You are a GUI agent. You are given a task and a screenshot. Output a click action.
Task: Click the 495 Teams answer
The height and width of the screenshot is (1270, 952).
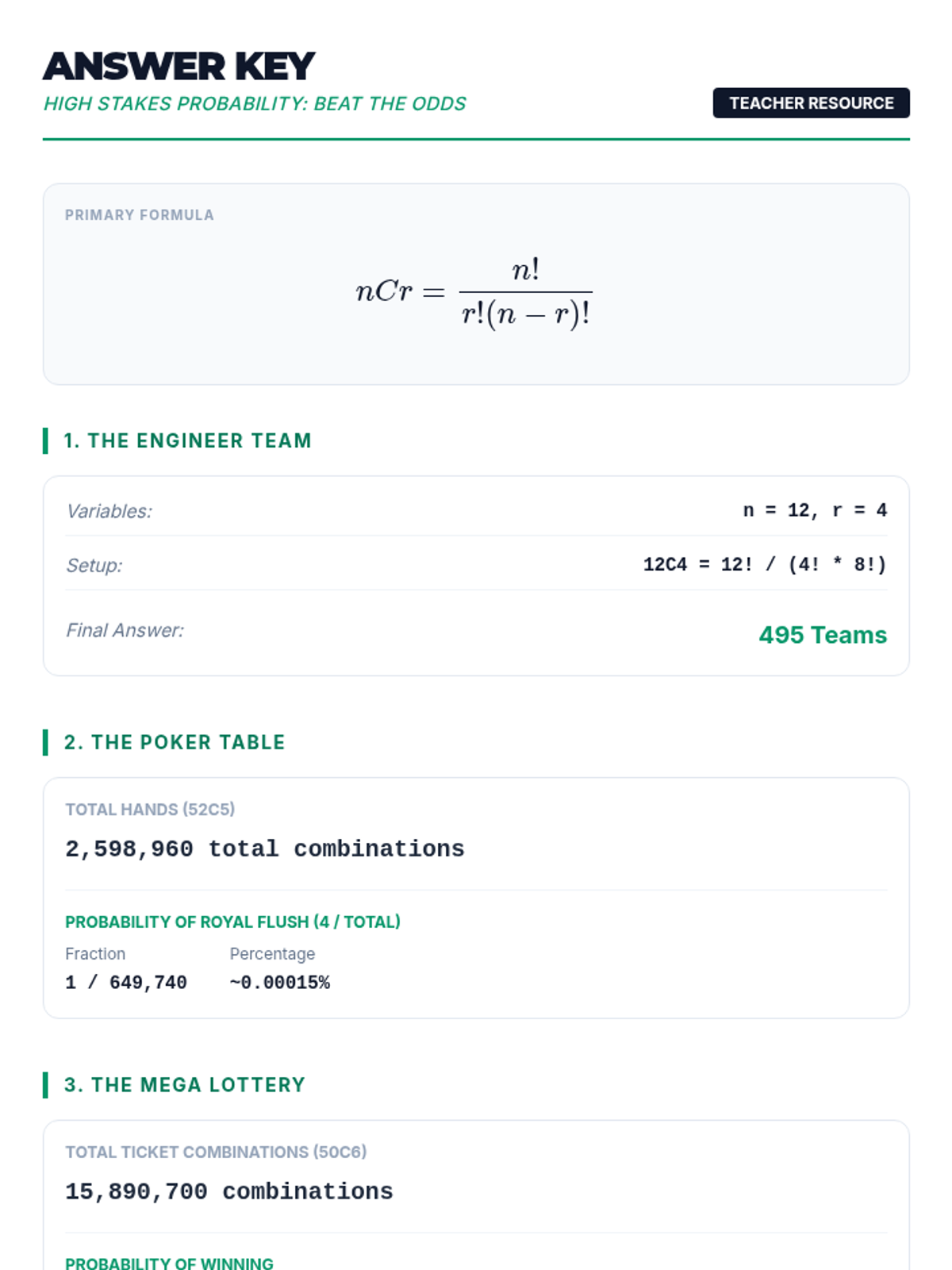click(x=822, y=635)
